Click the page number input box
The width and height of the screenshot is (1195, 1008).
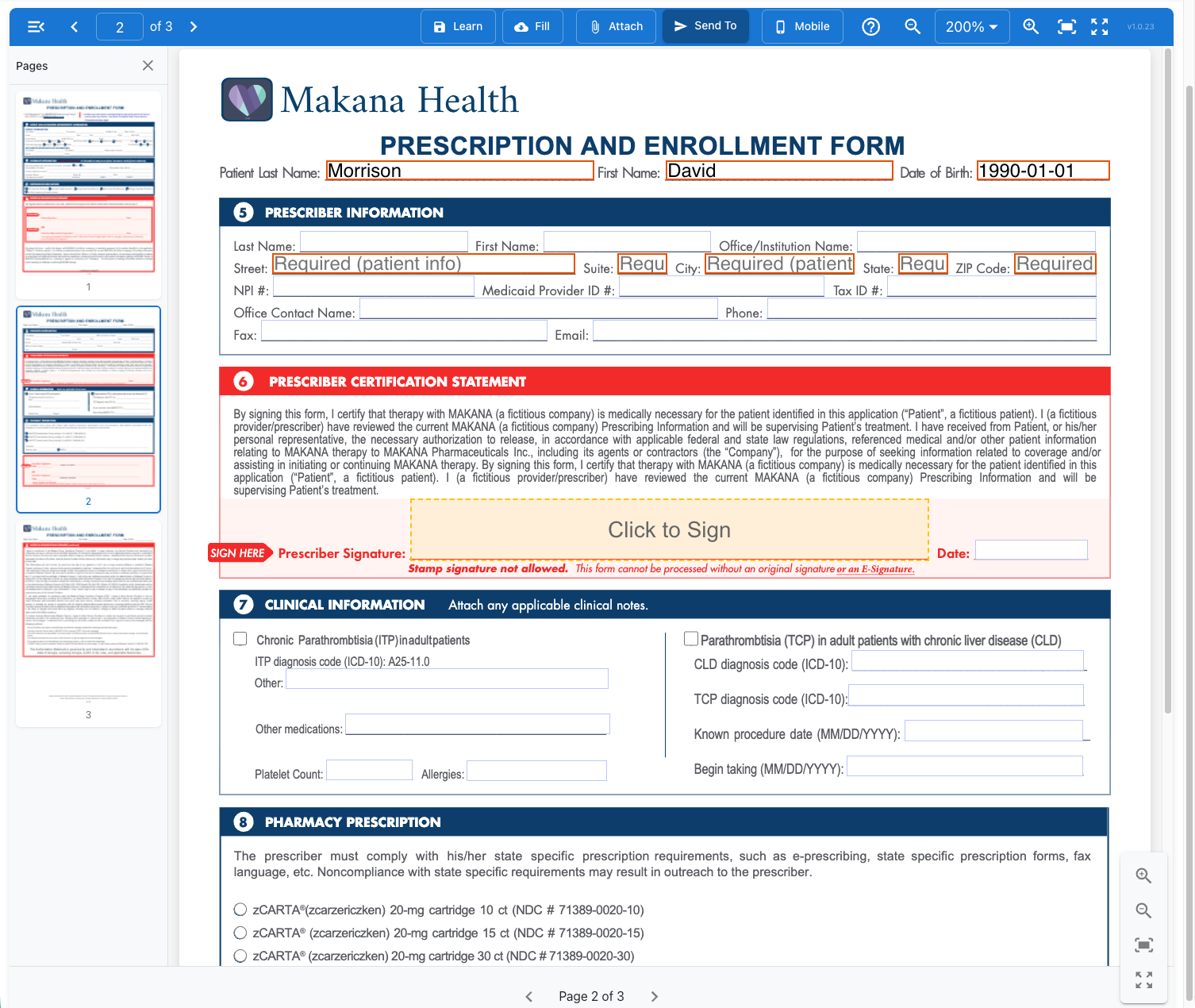(x=120, y=27)
